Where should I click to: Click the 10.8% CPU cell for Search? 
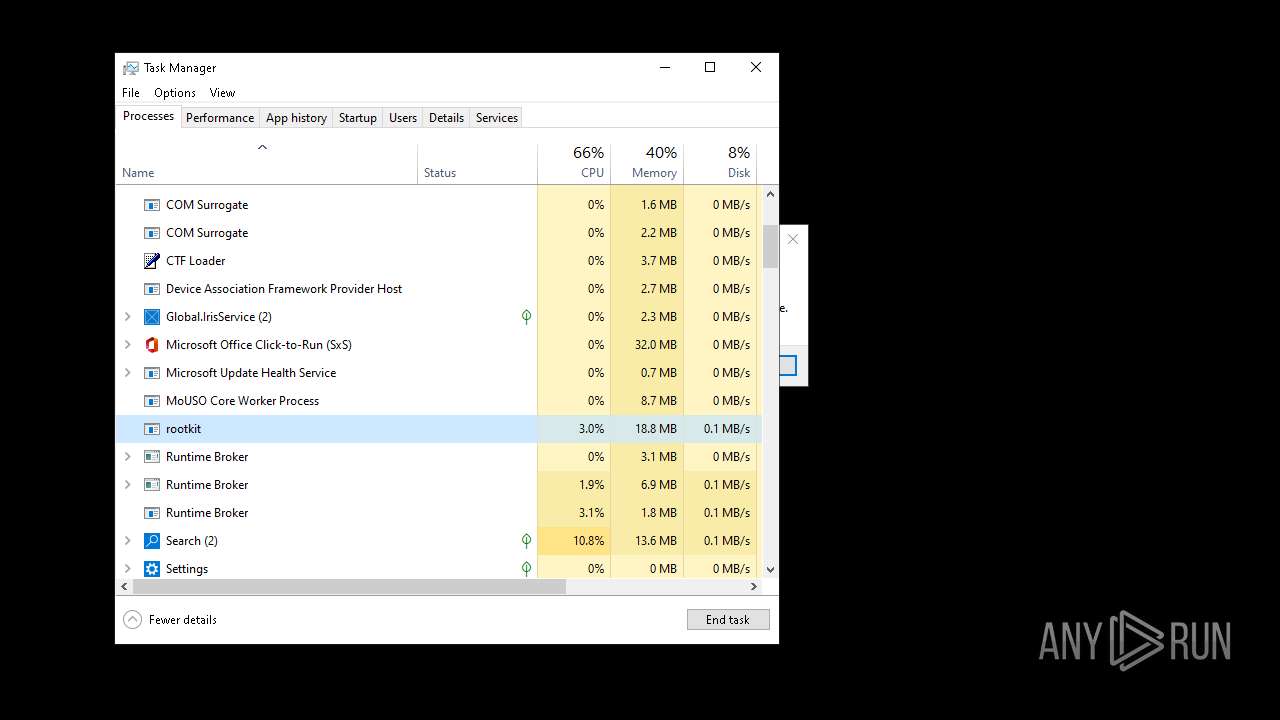574,541
